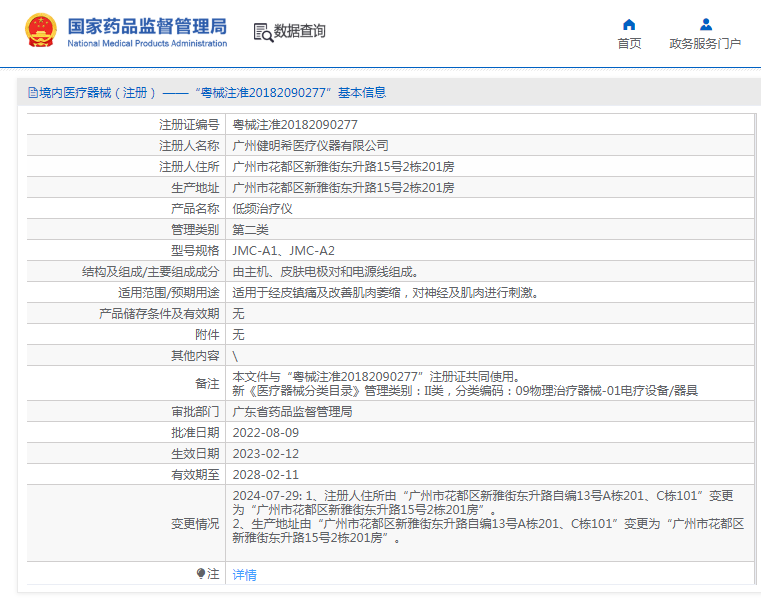Click the lightbulb icon beside 注
The height and width of the screenshot is (605, 761).
tap(201, 573)
